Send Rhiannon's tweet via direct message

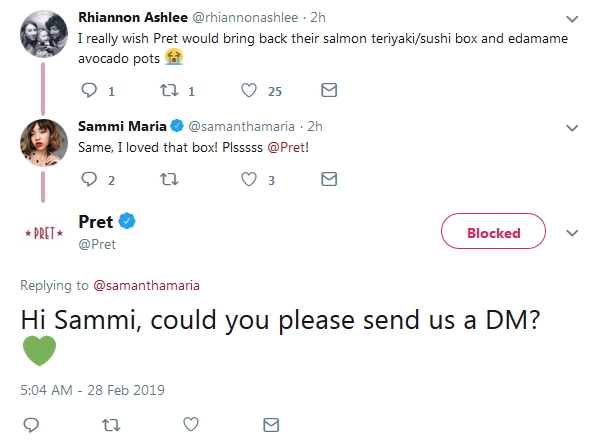[x=328, y=91]
